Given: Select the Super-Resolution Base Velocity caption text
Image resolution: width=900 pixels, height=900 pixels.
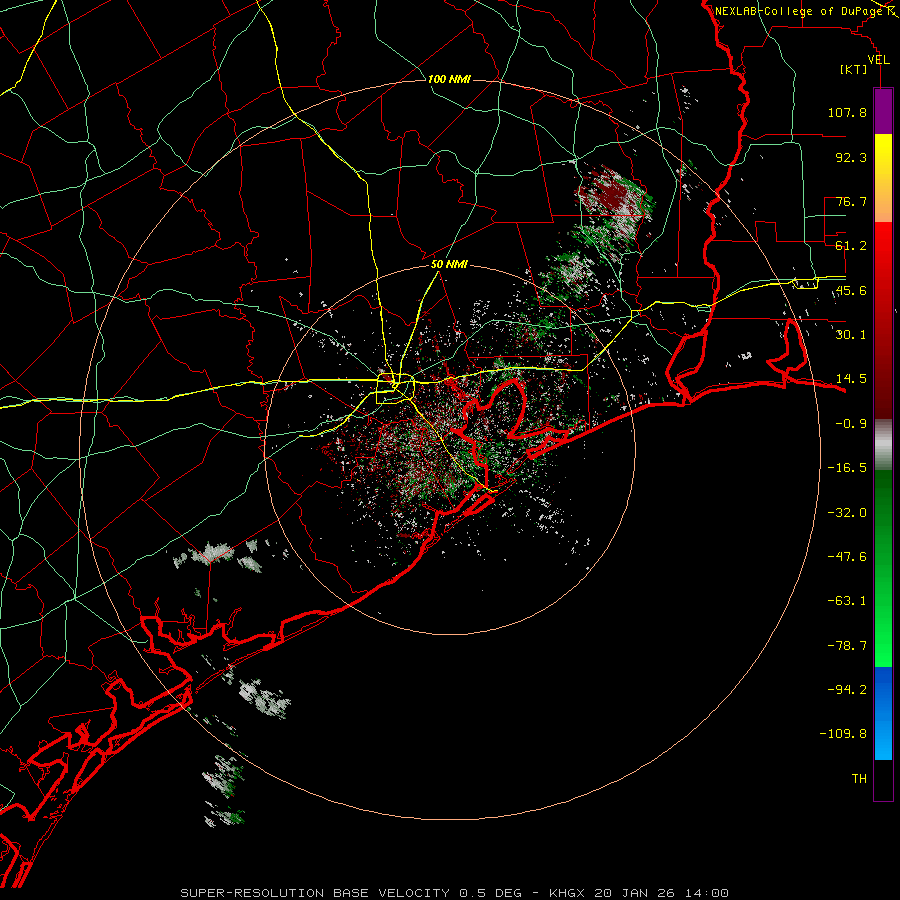Looking at the screenshot, I should [x=455, y=893].
